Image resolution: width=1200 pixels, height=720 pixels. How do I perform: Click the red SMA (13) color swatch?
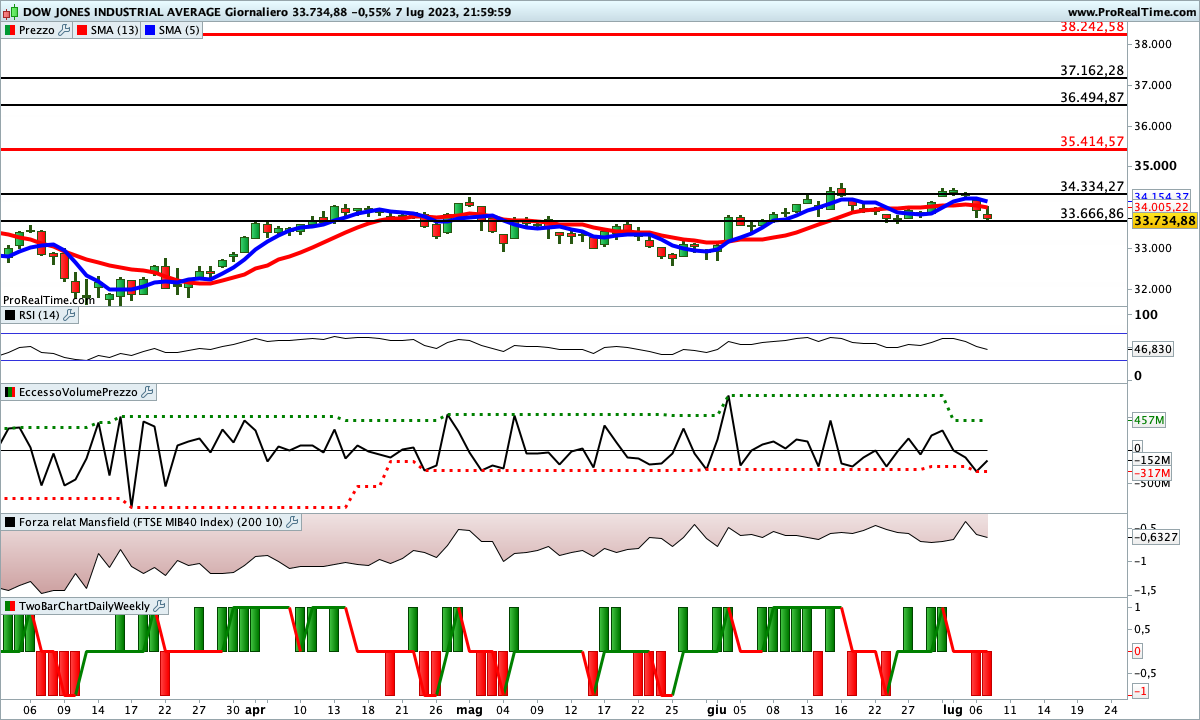click(82, 30)
